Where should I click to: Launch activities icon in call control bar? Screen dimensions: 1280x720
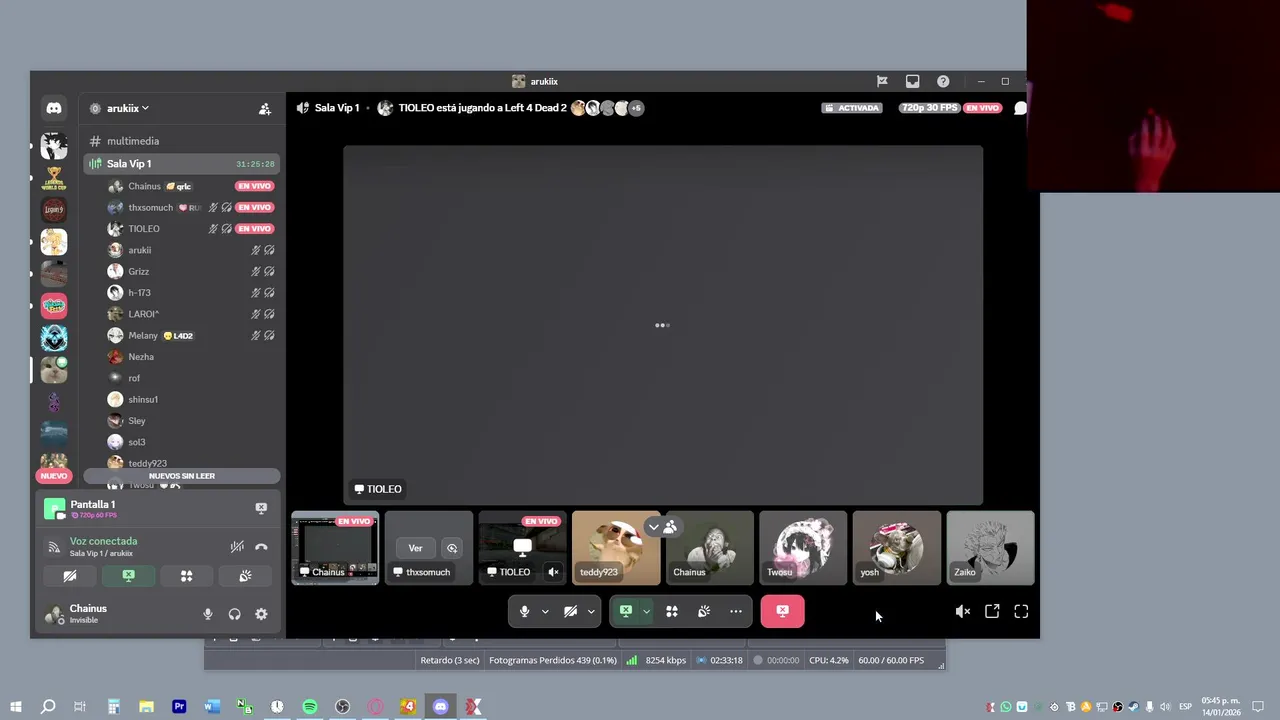(672, 611)
